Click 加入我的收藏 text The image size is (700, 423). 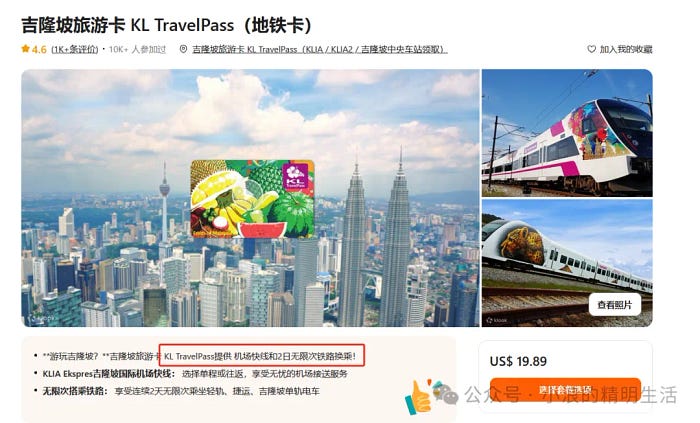coord(626,49)
